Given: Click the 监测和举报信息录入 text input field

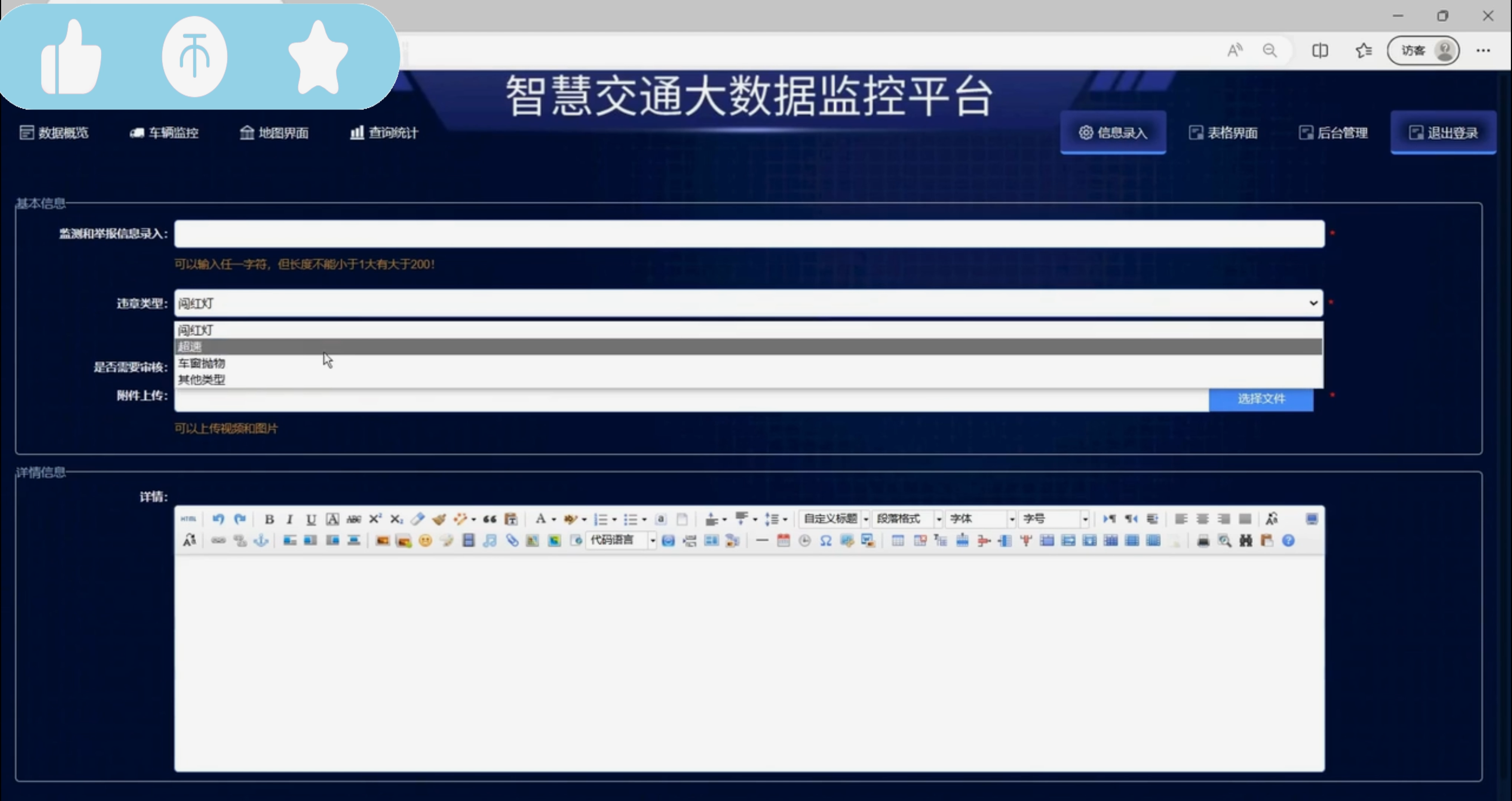Looking at the screenshot, I should tap(749, 234).
